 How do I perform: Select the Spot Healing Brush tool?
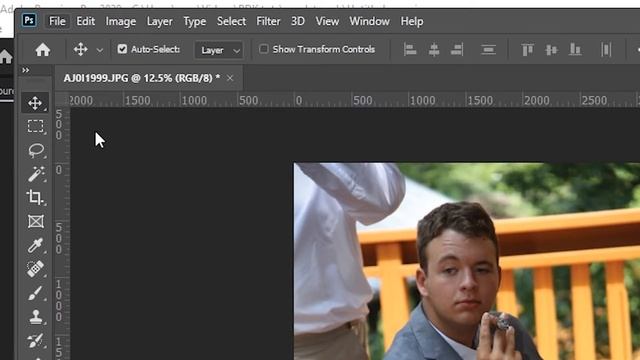36,269
